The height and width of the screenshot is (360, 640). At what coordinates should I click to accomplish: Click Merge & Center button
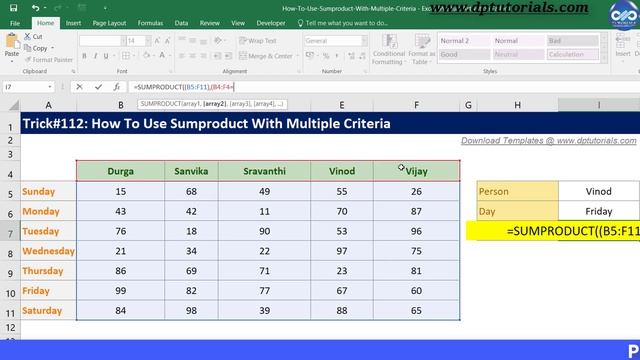point(266,56)
